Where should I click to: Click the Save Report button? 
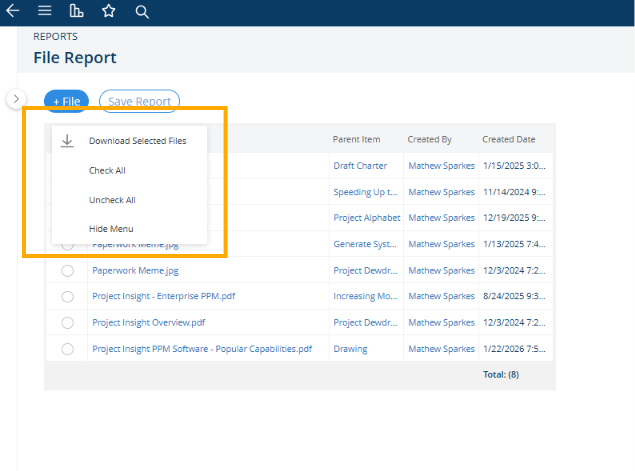click(x=139, y=101)
